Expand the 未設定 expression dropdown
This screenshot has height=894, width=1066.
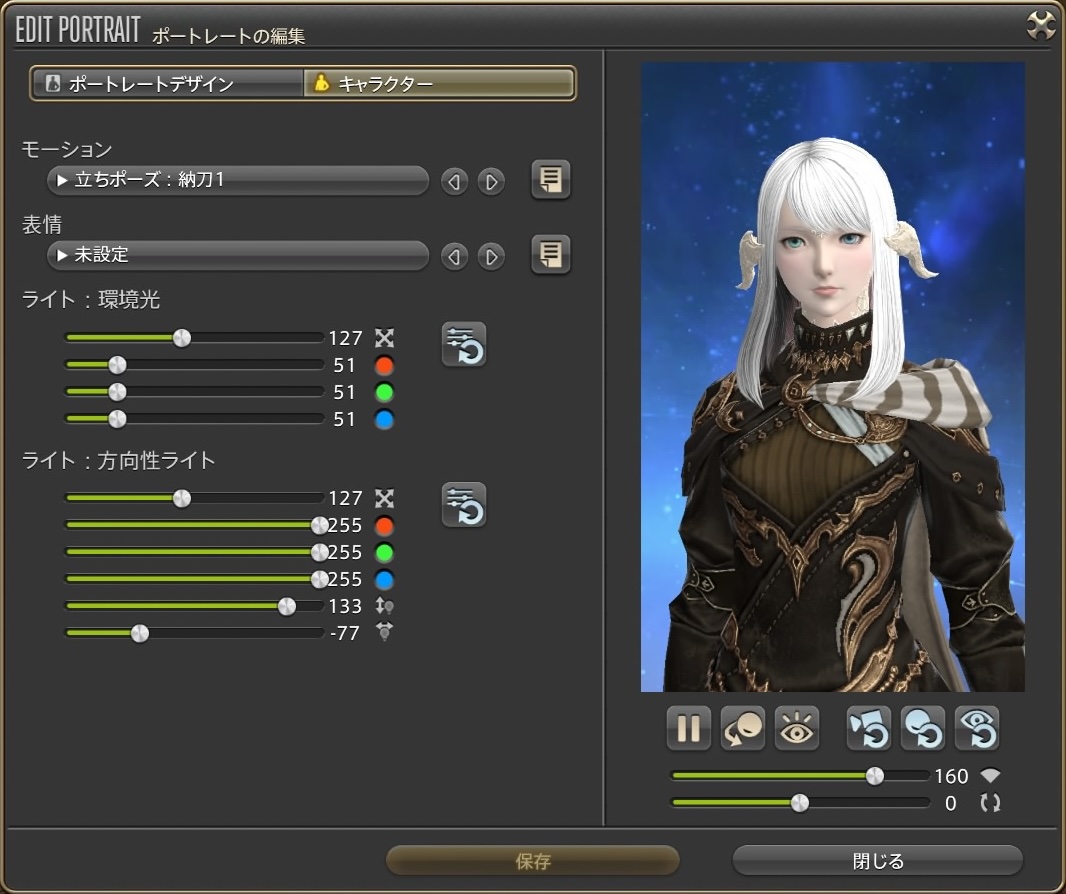(238, 256)
